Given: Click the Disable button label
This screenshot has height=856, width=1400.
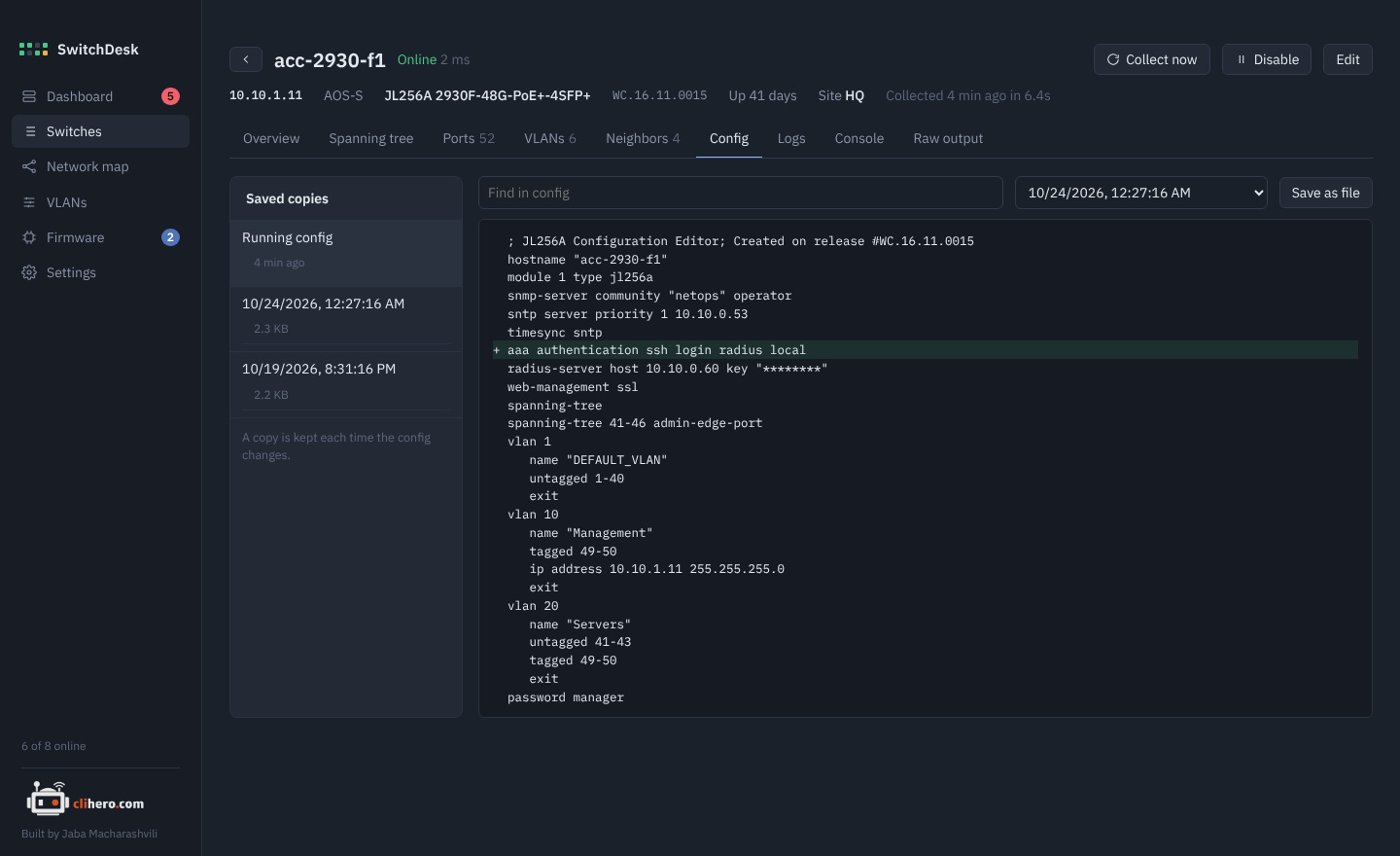Looking at the screenshot, I should (1277, 59).
